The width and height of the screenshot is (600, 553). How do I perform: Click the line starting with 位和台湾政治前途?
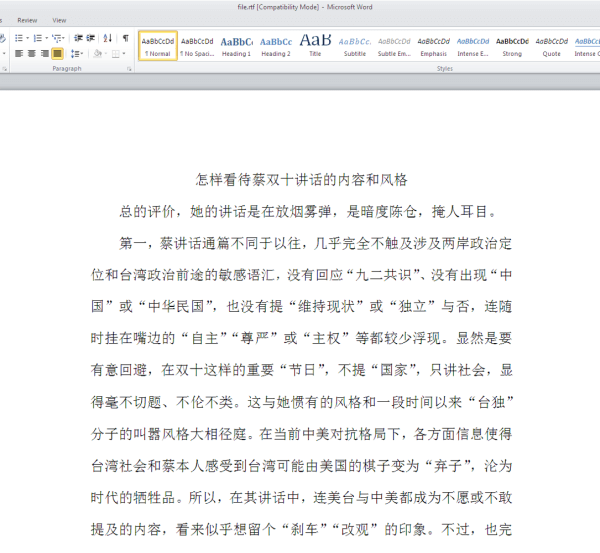pyautogui.click(x=302, y=275)
